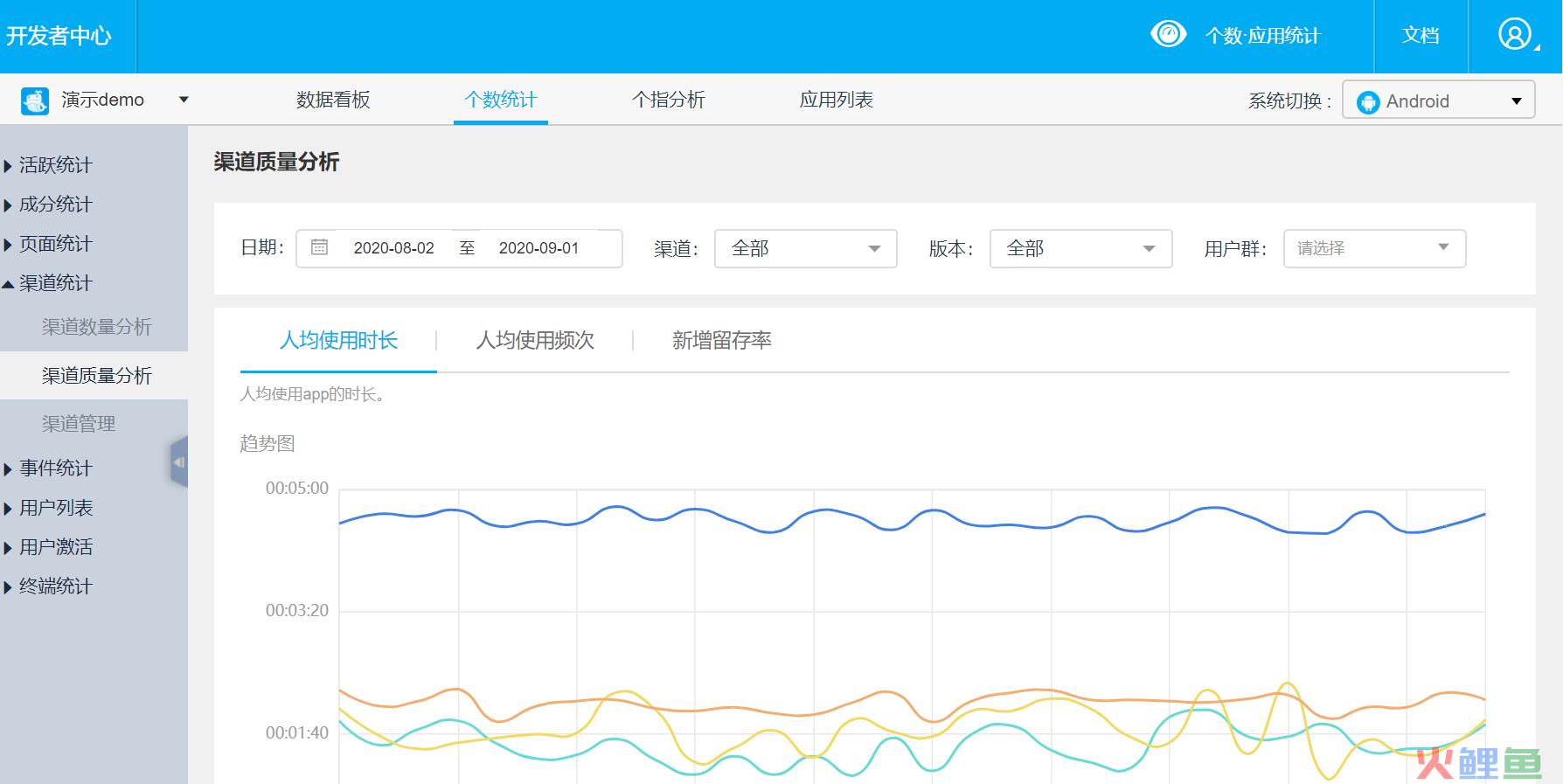Screen dimensions: 1563x784
Task: Click the 渠道质量分析 page heading
Action: click(276, 162)
